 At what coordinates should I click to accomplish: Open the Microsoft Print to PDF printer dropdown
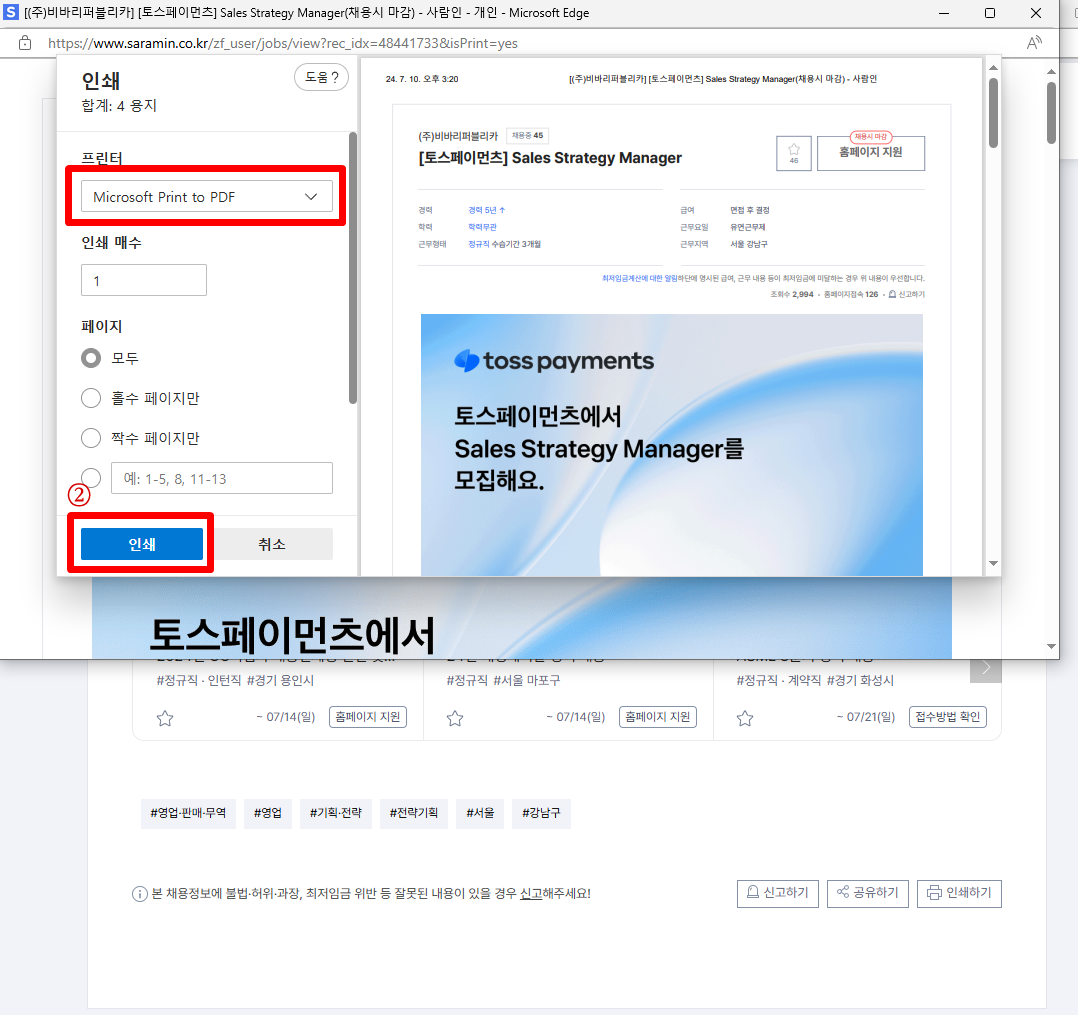206,197
